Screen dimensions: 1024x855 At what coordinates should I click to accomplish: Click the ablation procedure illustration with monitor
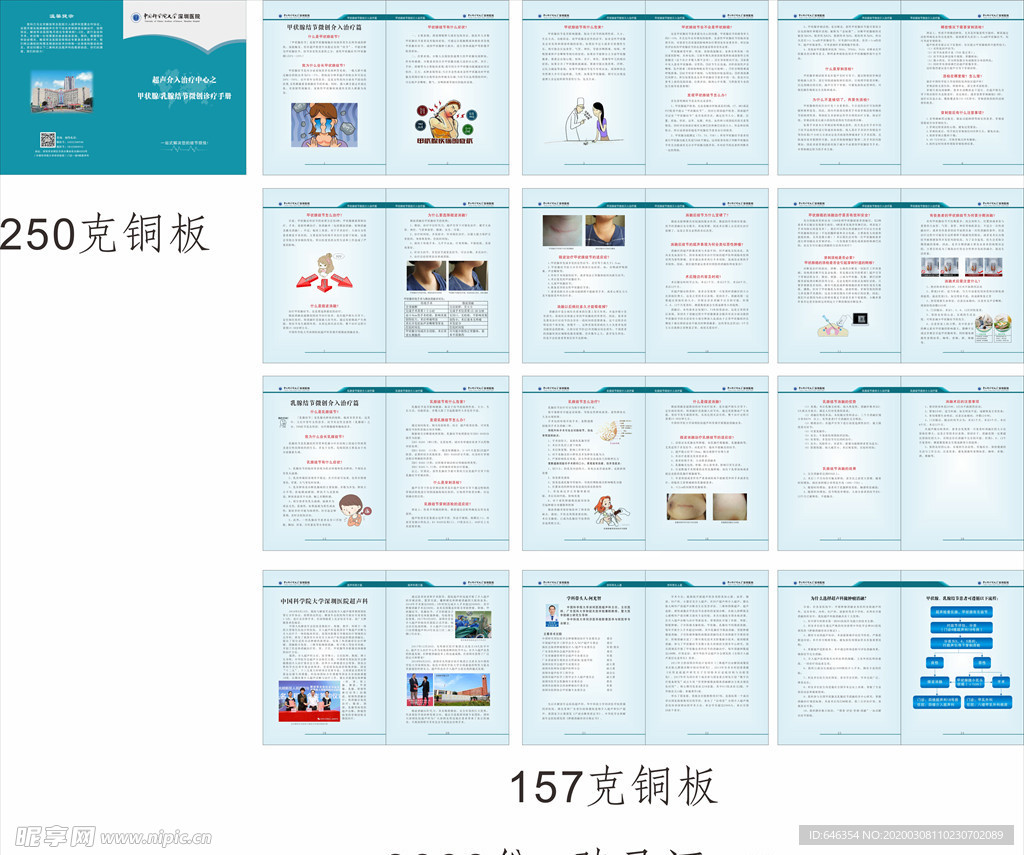pos(843,324)
